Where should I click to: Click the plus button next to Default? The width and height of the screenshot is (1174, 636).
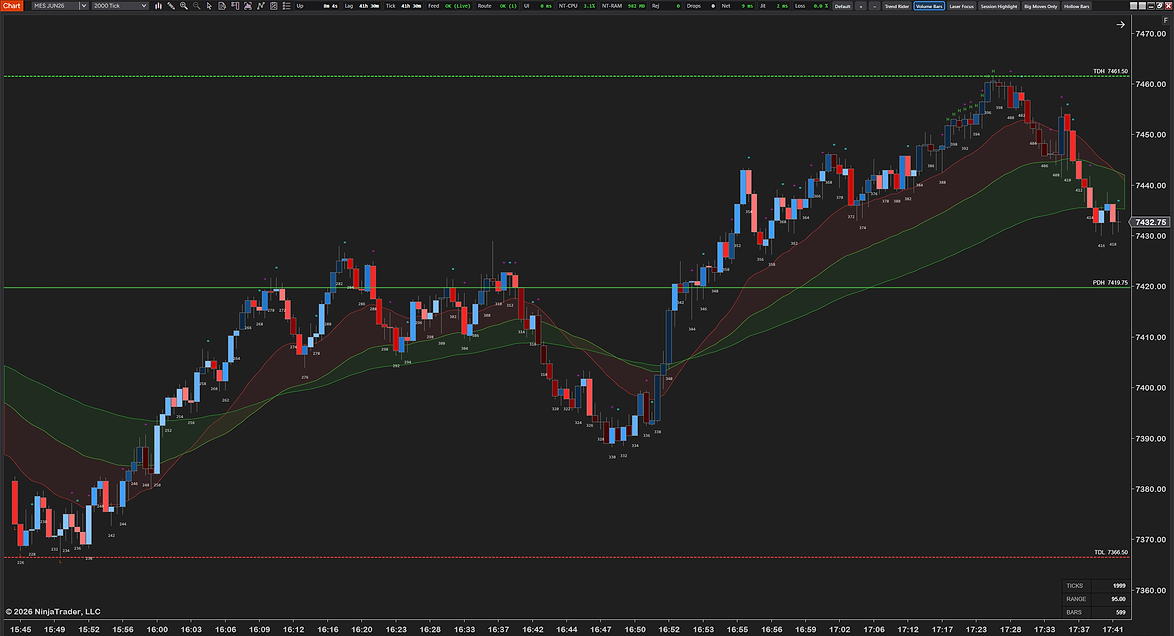click(860, 6)
